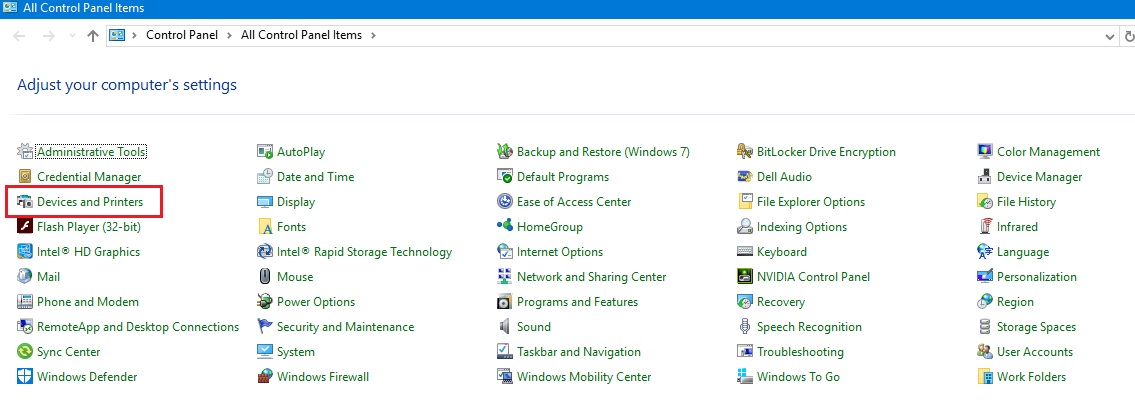Viewport: 1135px width, 408px height.
Task: Select All Control Panel Items breadcrumb
Action: point(303,36)
